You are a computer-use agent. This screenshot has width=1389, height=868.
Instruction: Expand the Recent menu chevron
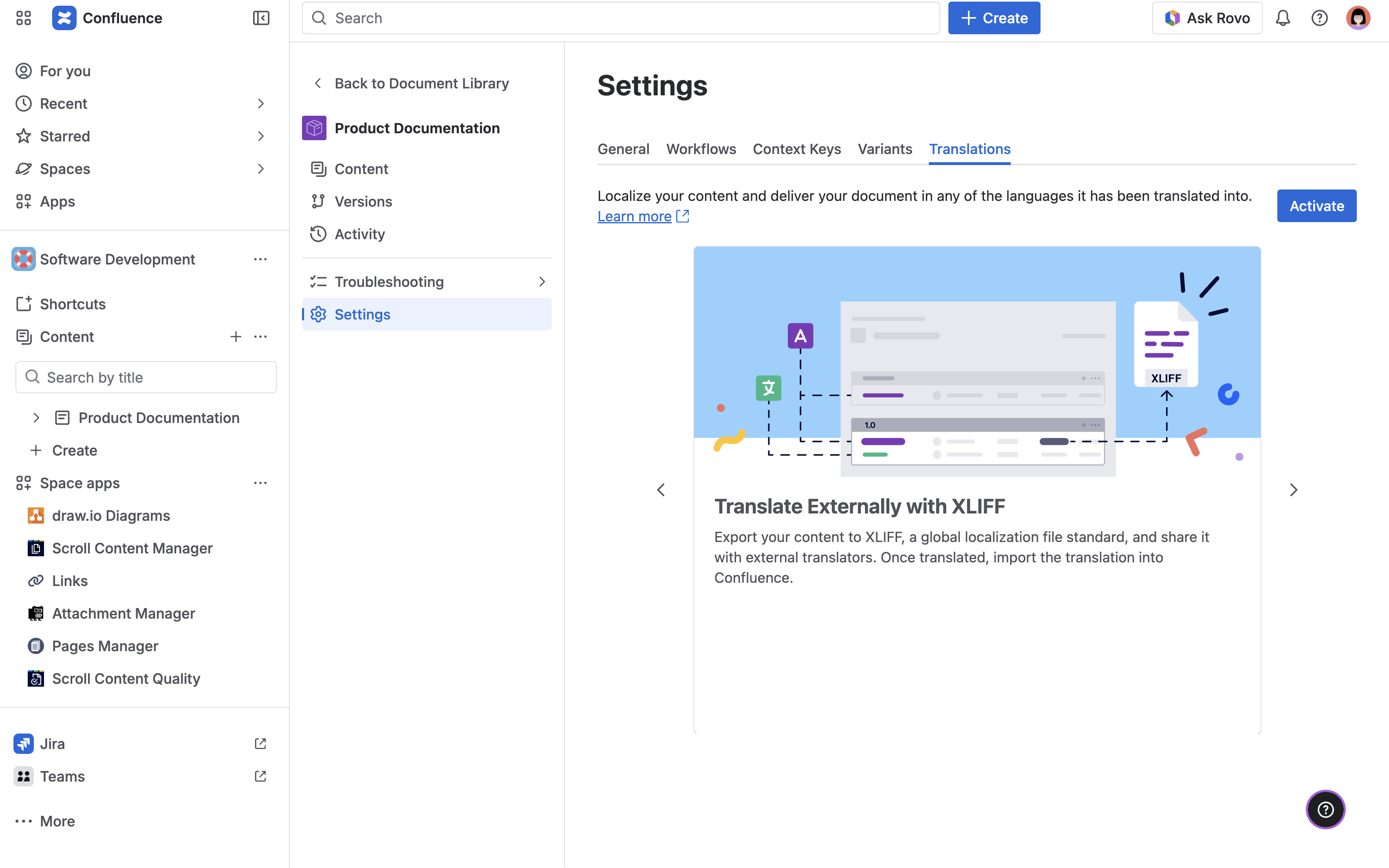(260, 104)
